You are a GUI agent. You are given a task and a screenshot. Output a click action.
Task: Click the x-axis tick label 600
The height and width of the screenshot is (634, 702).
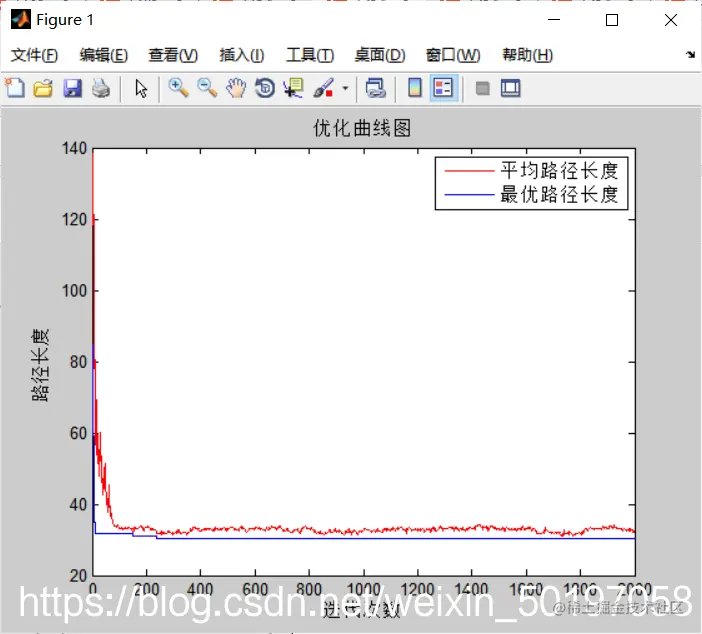click(x=255, y=589)
